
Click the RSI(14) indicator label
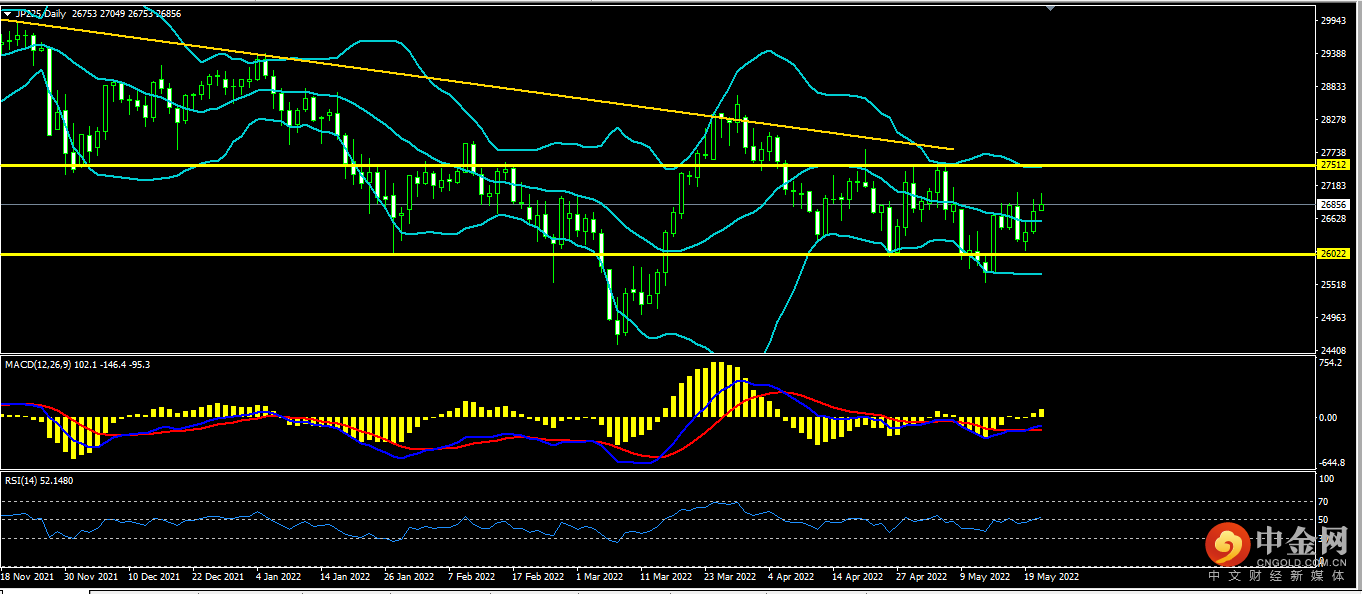pyautogui.click(x=22, y=481)
